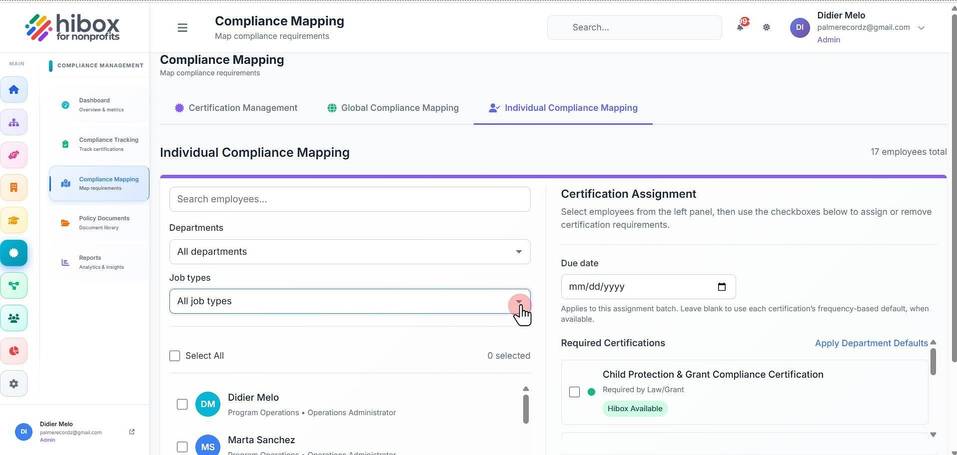Click the Due date mm/dd/yyyy field

pyautogui.click(x=648, y=287)
